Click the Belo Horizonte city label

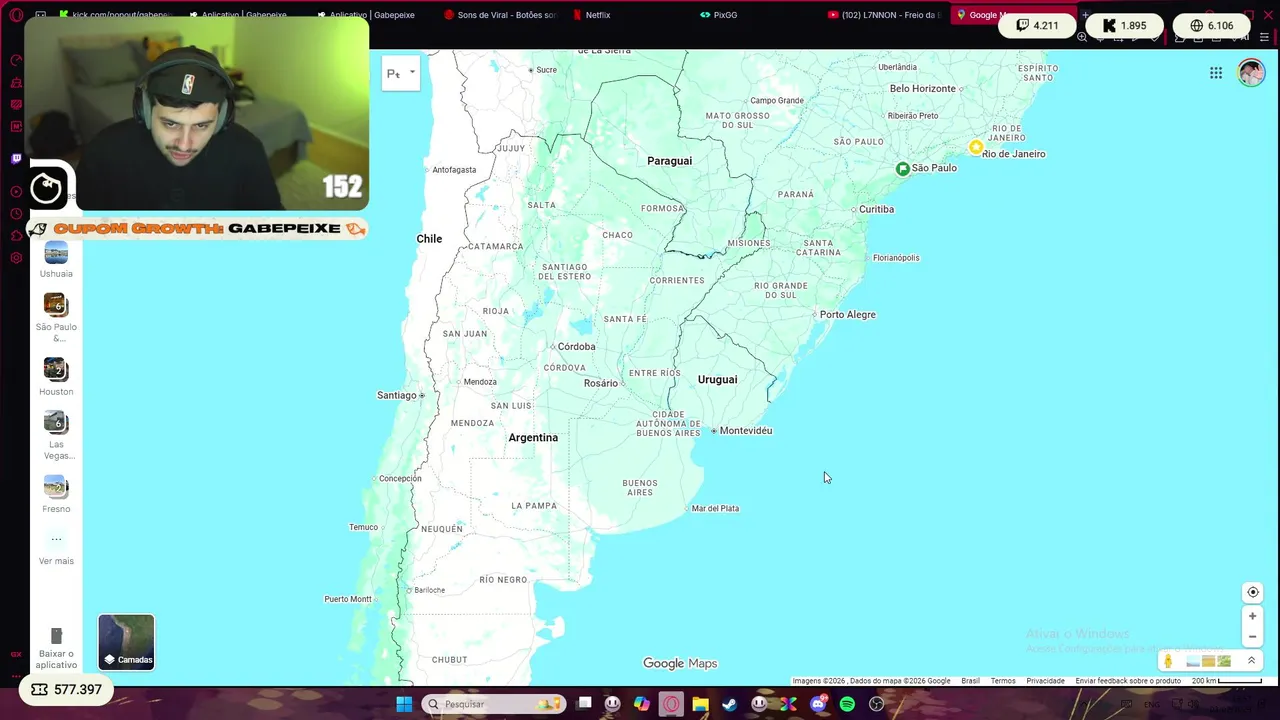[923, 89]
